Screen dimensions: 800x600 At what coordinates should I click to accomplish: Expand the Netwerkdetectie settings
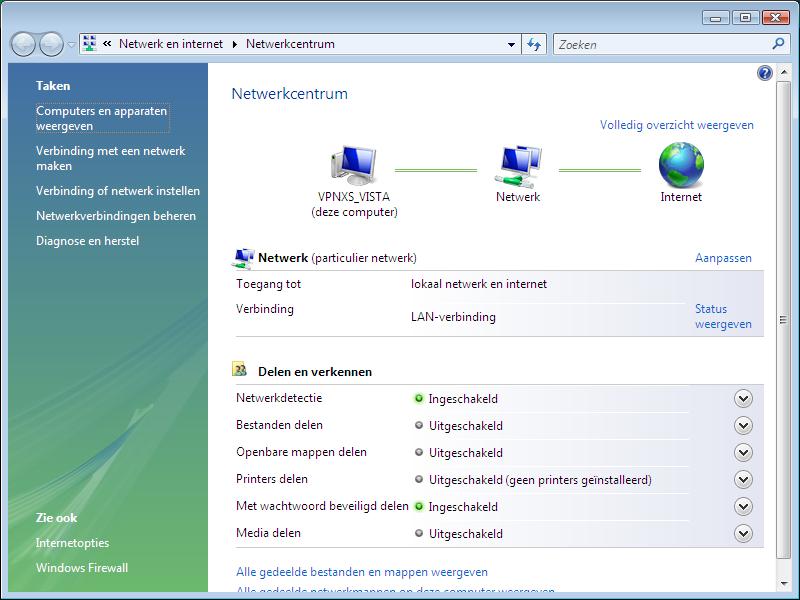pos(742,398)
